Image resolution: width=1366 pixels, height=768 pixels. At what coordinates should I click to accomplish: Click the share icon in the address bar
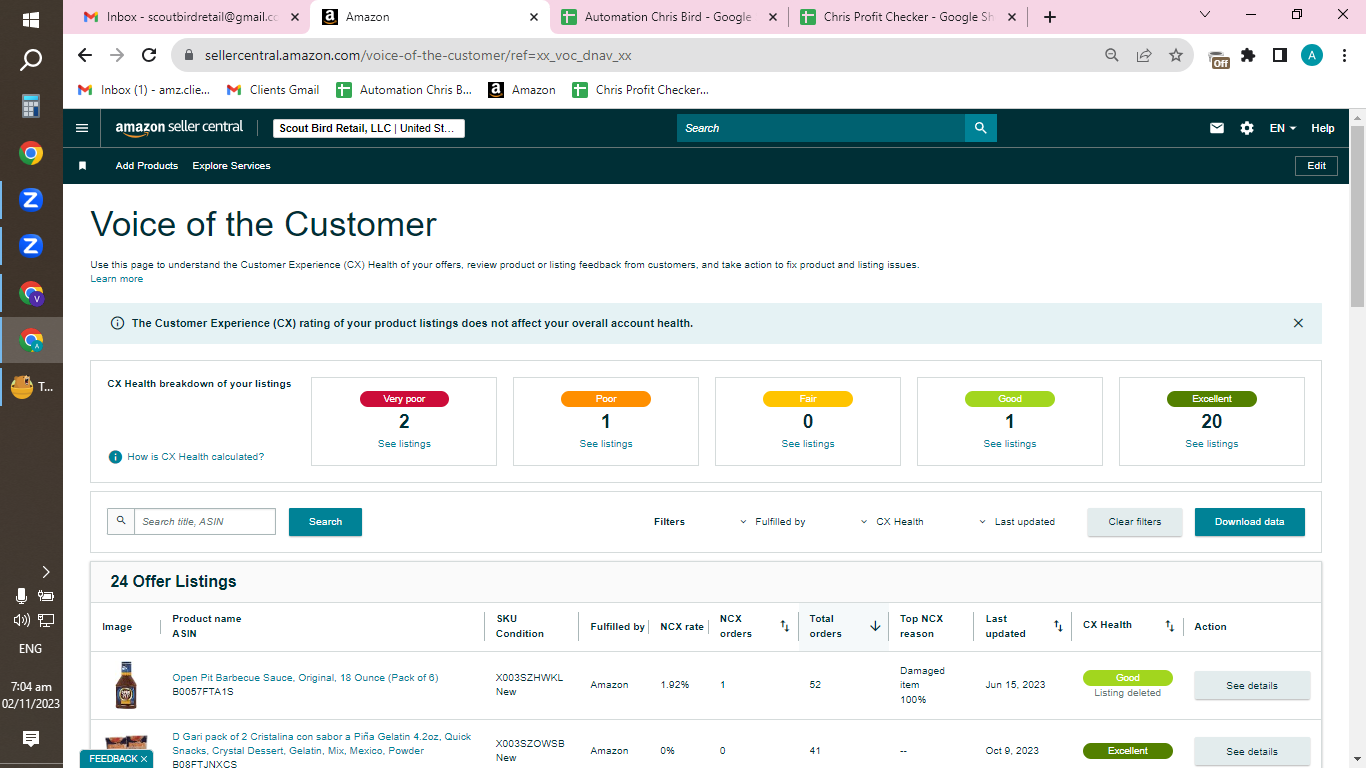pos(1144,56)
